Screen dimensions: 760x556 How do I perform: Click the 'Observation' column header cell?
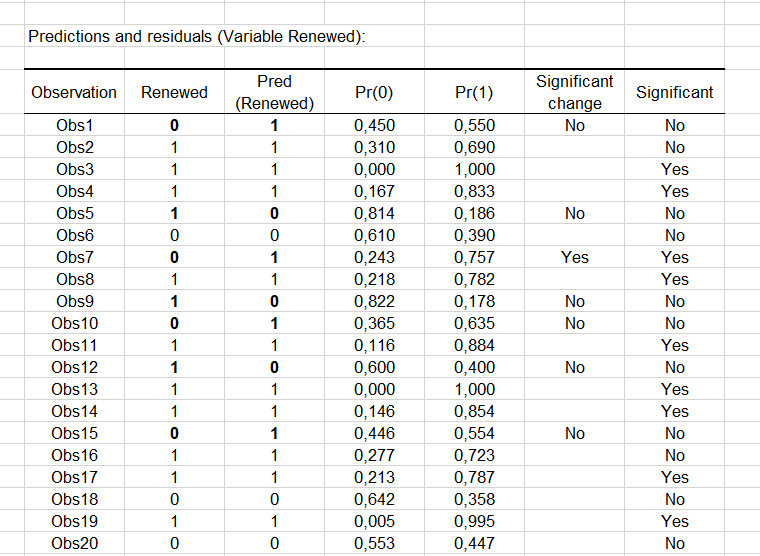[x=74, y=92]
